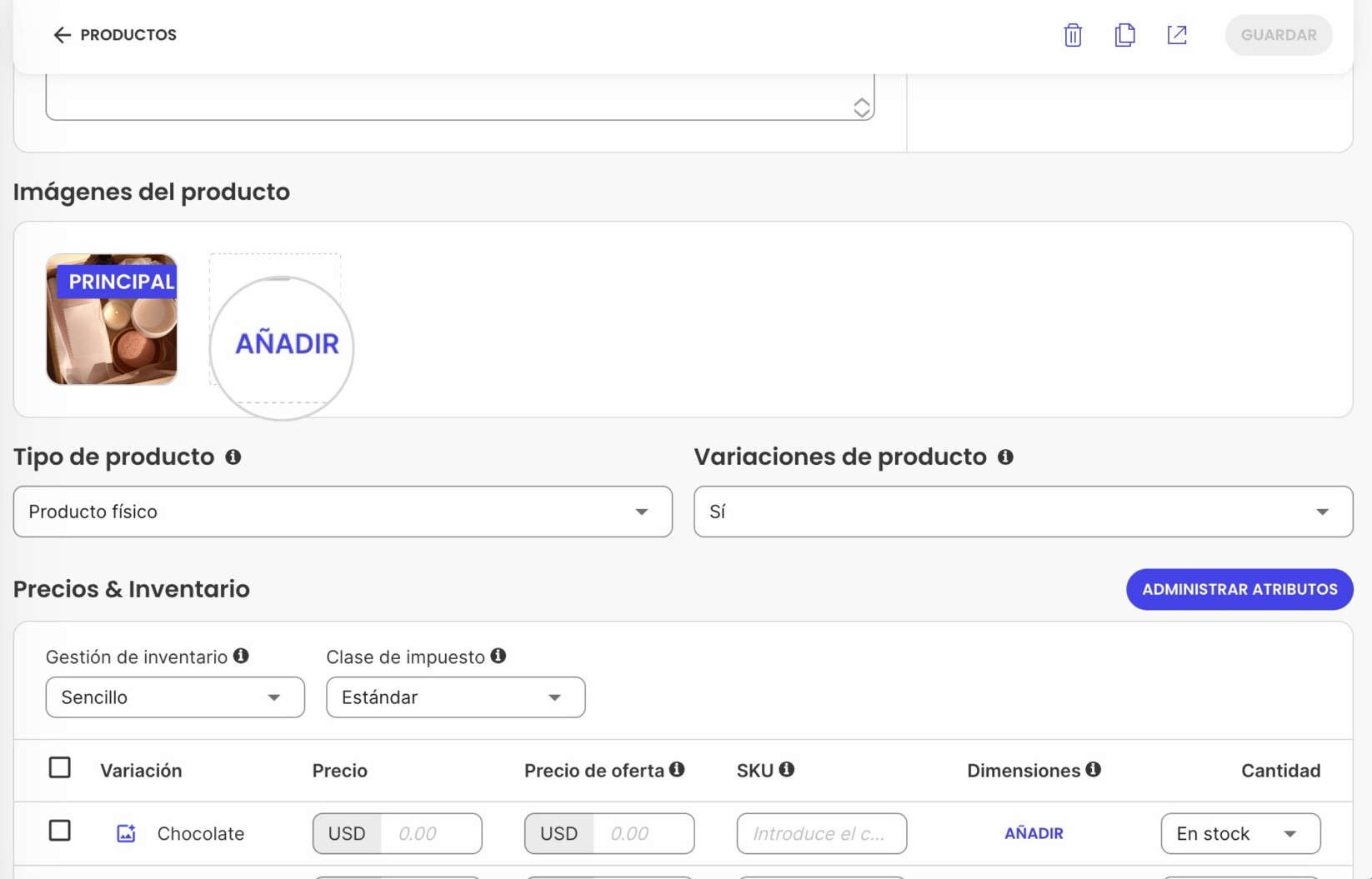1372x879 pixels.
Task: Click Administrar Atributos button
Action: click(1239, 589)
